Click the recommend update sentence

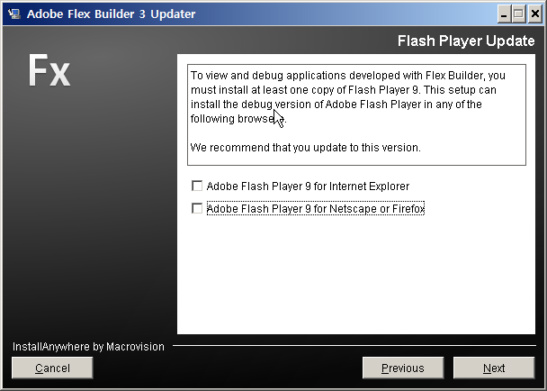(306, 148)
